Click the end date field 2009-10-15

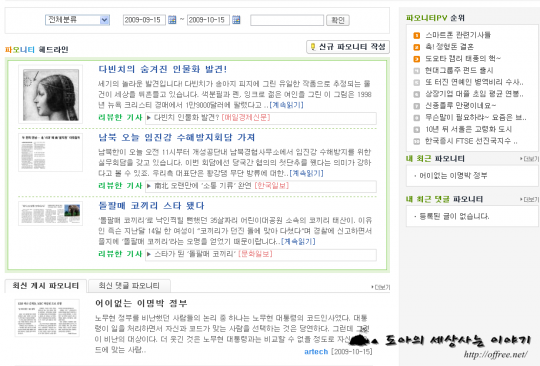coord(208,20)
